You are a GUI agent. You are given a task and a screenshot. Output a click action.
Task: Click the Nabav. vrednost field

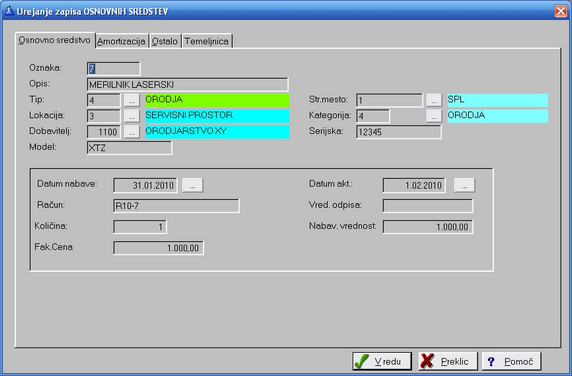(x=428, y=227)
